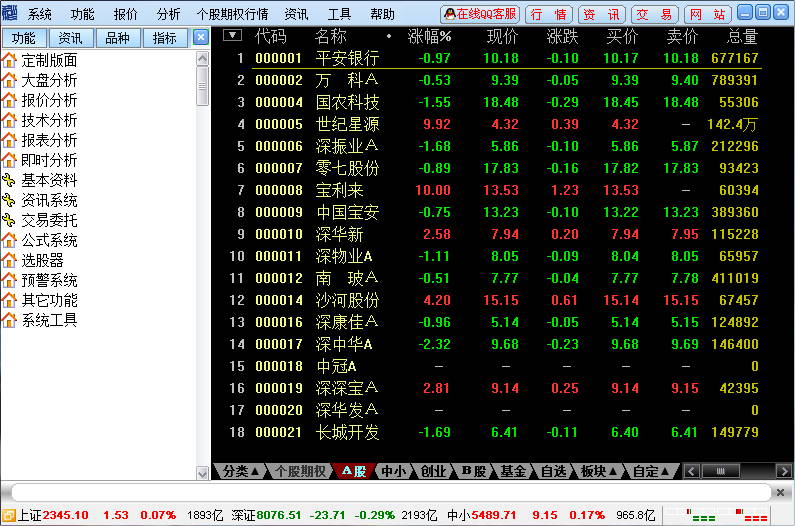This screenshot has height=526, width=795.
Task: Click the horizontal scrollbar thumb near tabs
Action: click(x=720, y=471)
